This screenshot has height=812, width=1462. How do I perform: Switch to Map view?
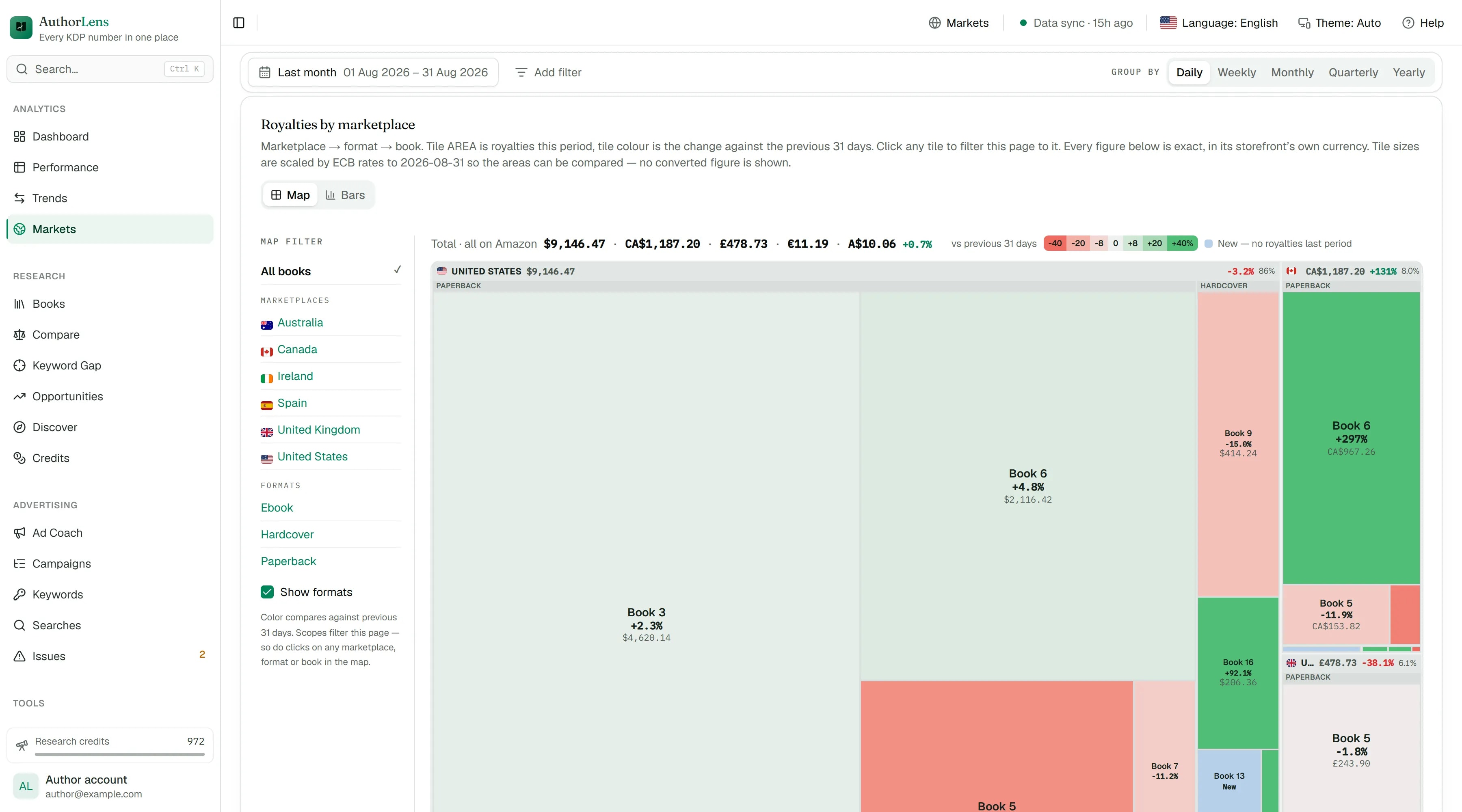[x=290, y=194]
